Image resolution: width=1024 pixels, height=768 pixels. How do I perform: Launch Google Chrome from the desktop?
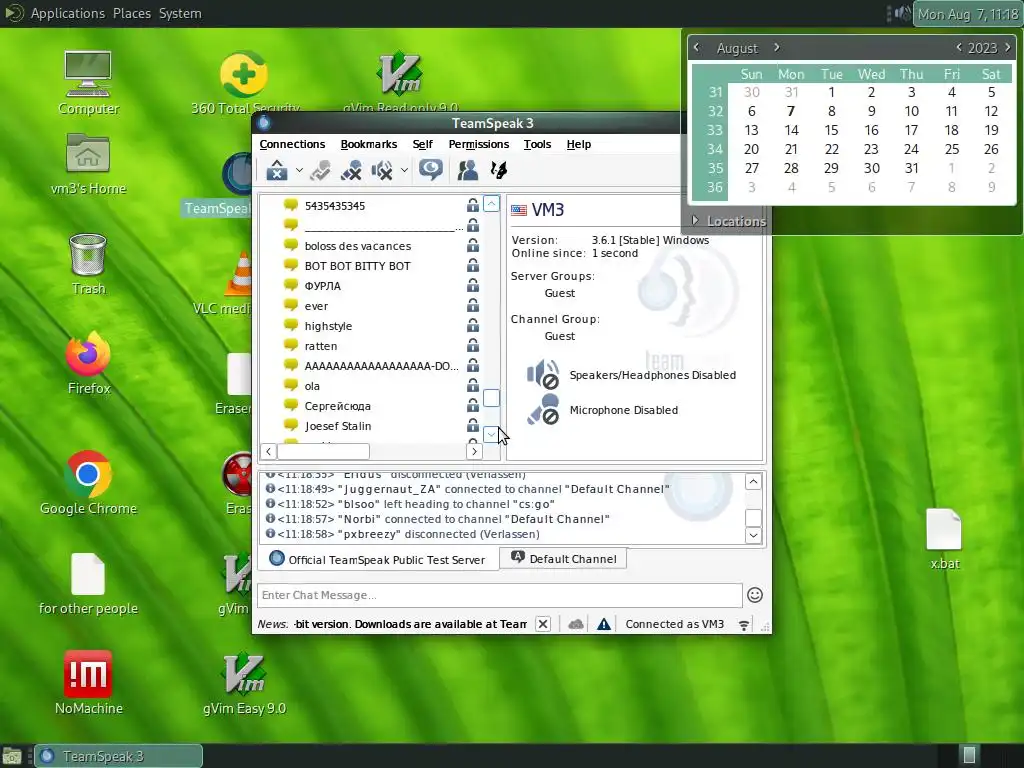88,483
